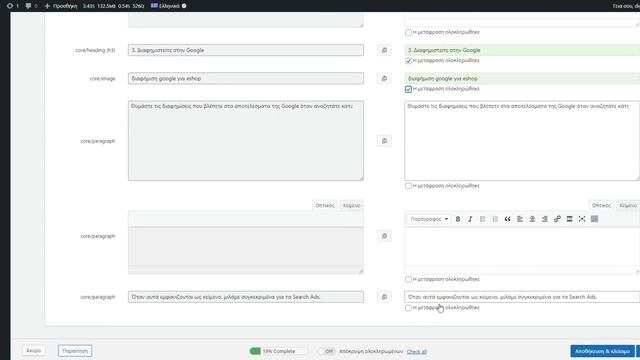This screenshot has height=360, width=640.
Task: Click the Παραίτηση button
Action: pyautogui.click(x=75, y=351)
